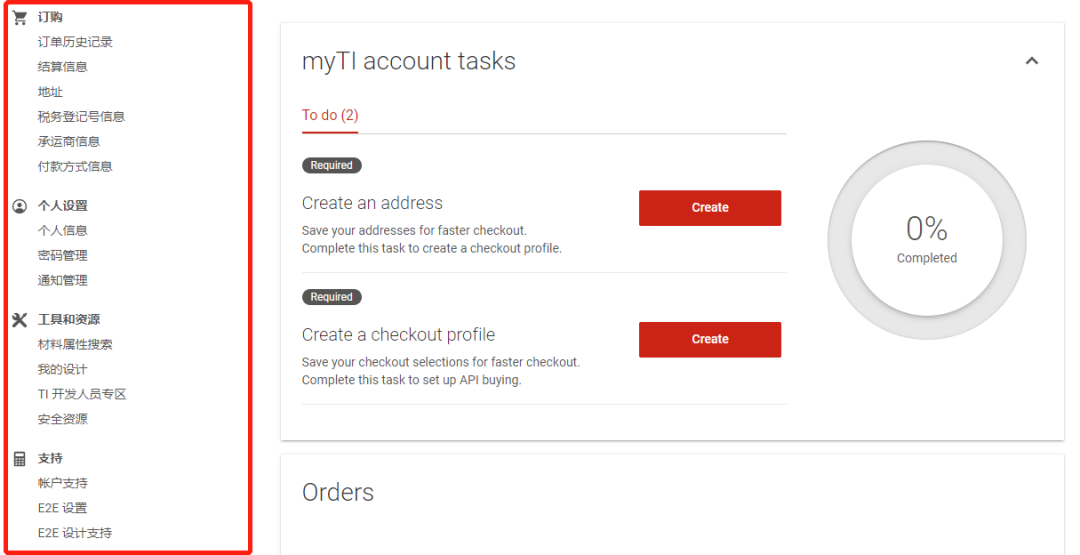Open the 结算信息 link
This screenshot has height=555, width=1080.
tap(63, 67)
